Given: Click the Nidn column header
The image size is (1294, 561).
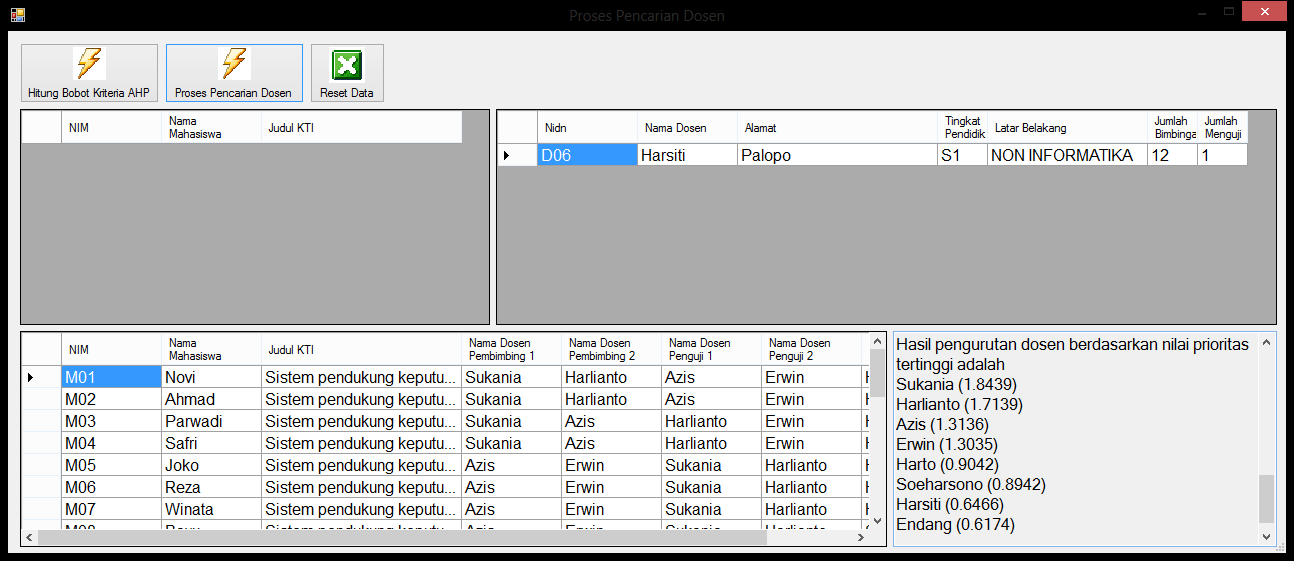Looking at the screenshot, I should coord(586,128).
